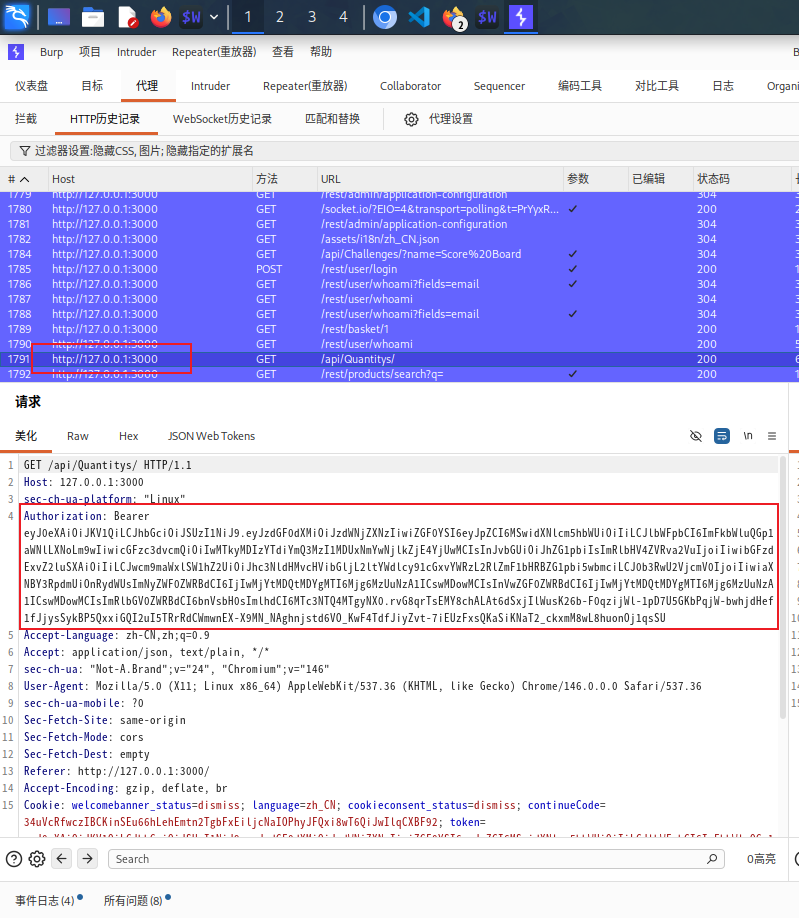Click the request editor vertical scrollbar
This screenshot has height=918, width=799.
(x=783, y=587)
